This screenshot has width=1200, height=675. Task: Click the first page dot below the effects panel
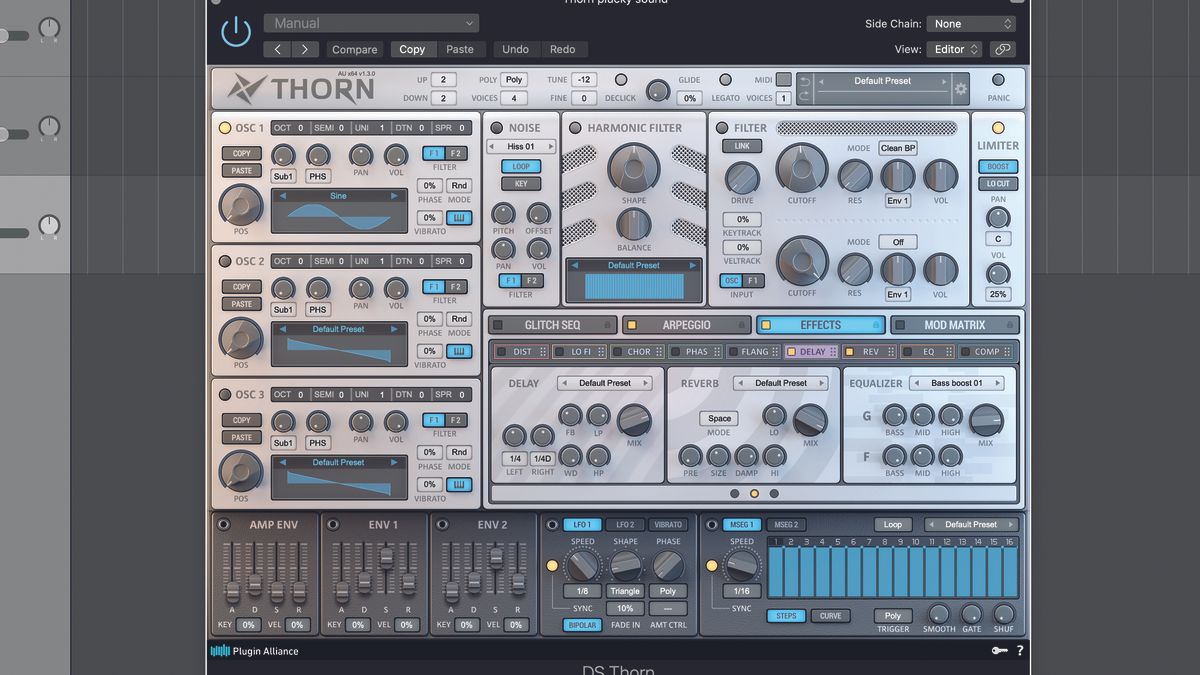coord(736,493)
